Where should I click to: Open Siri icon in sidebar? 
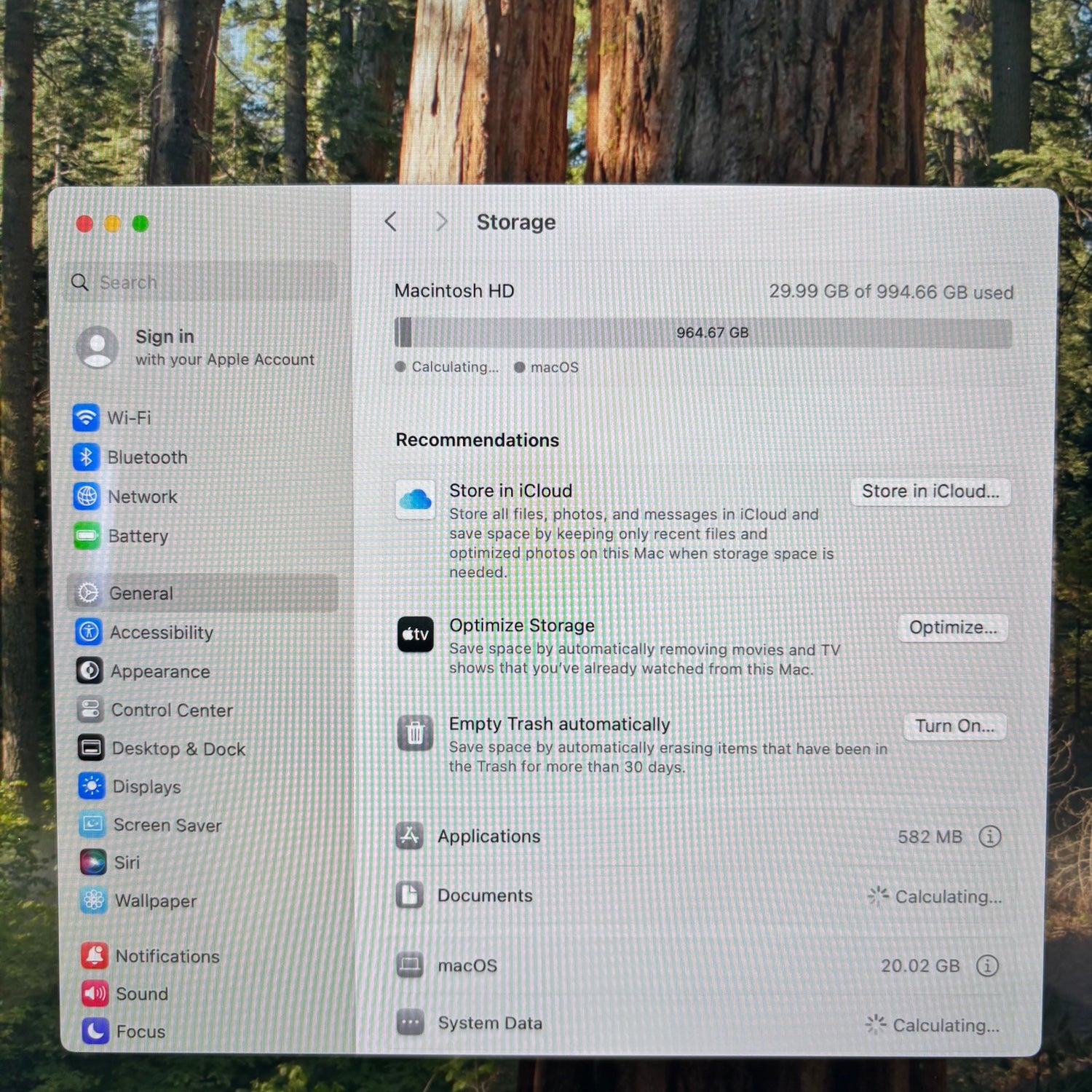click(x=93, y=862)
